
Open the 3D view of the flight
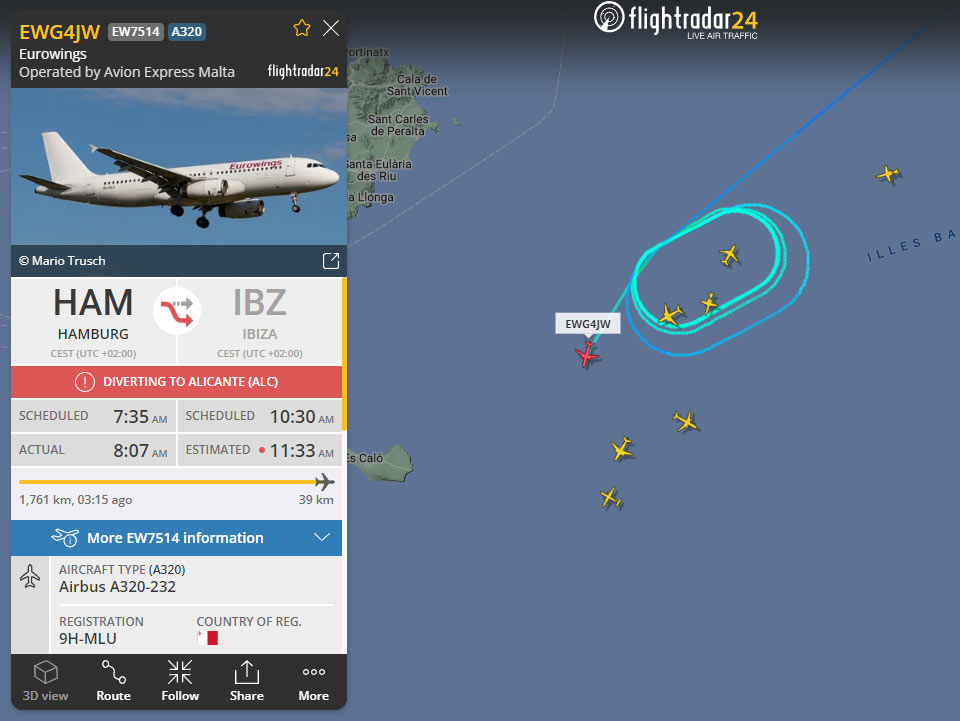[x=45, y=681]
